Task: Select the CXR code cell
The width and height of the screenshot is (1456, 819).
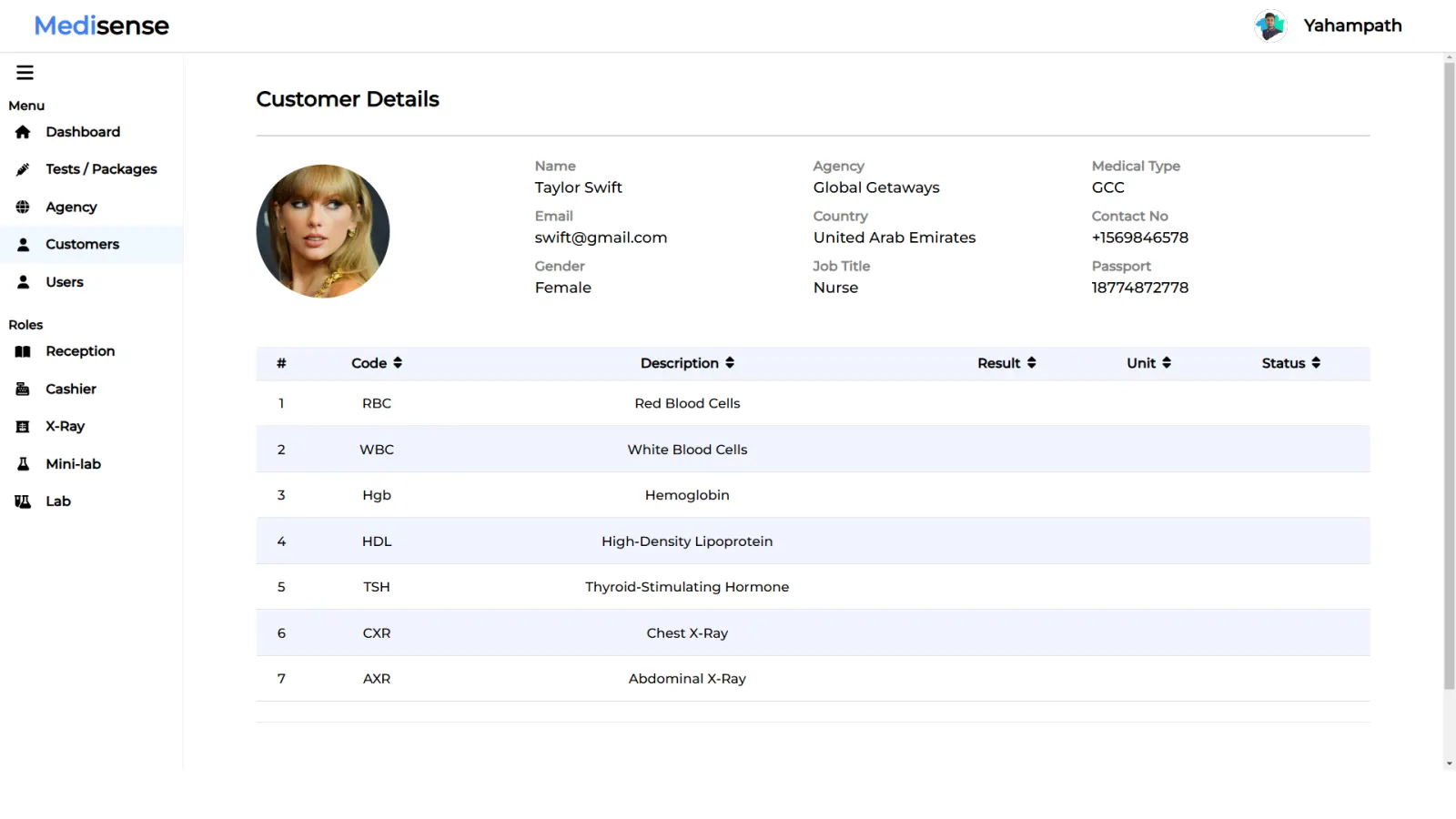Action: coord(377,633)
